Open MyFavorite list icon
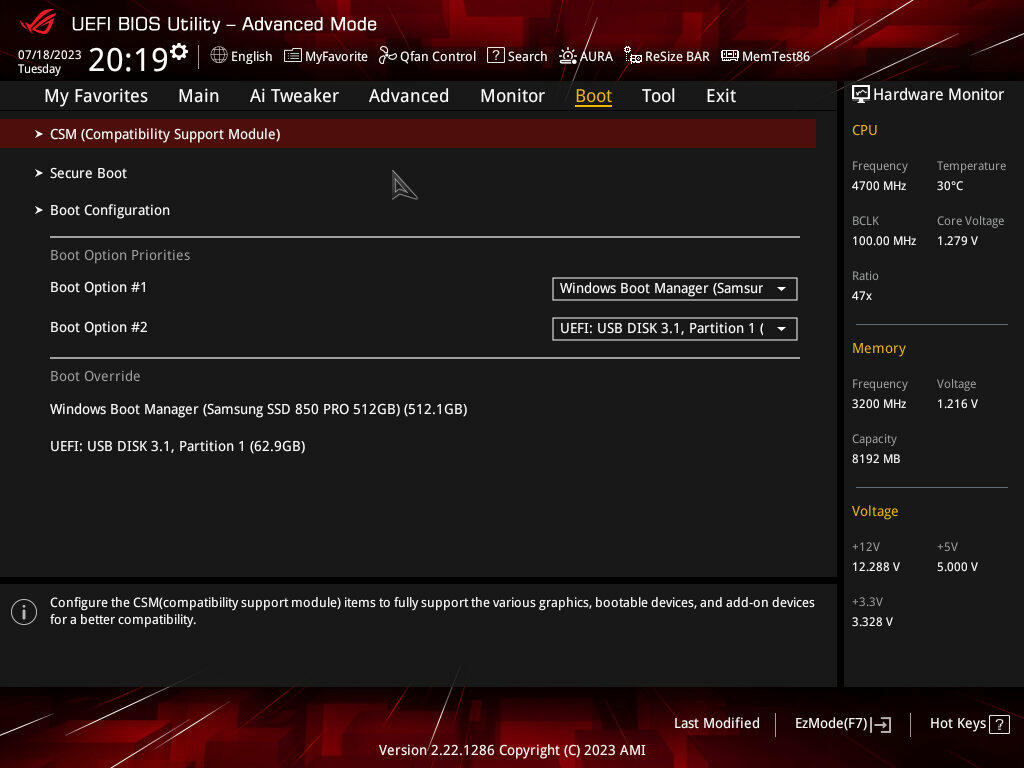This screenshot has width=1024, height=768. [293, 56]
